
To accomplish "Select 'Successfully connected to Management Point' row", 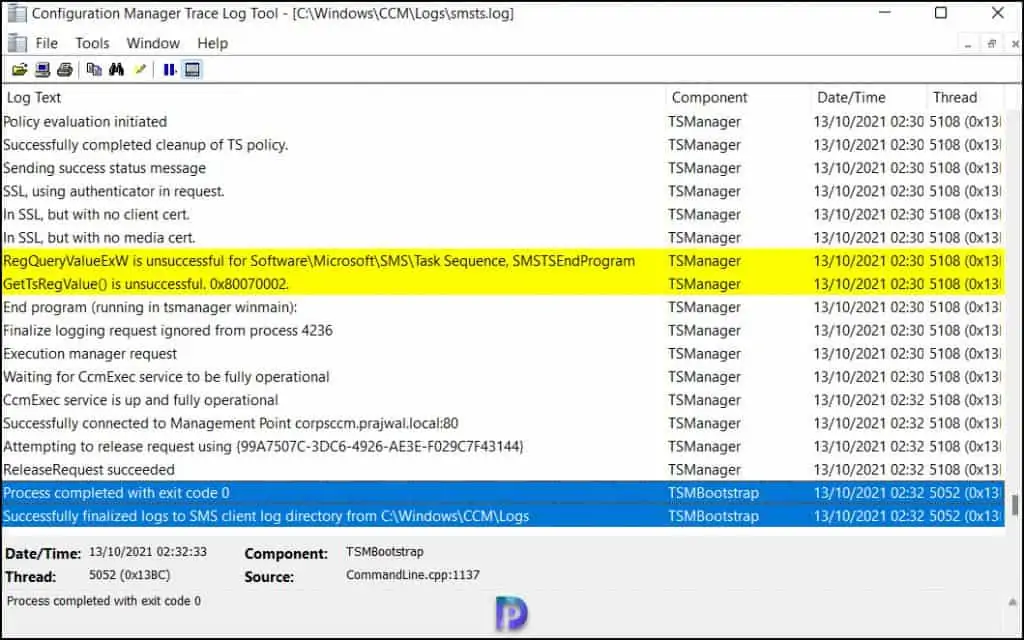I will [502, 423].
